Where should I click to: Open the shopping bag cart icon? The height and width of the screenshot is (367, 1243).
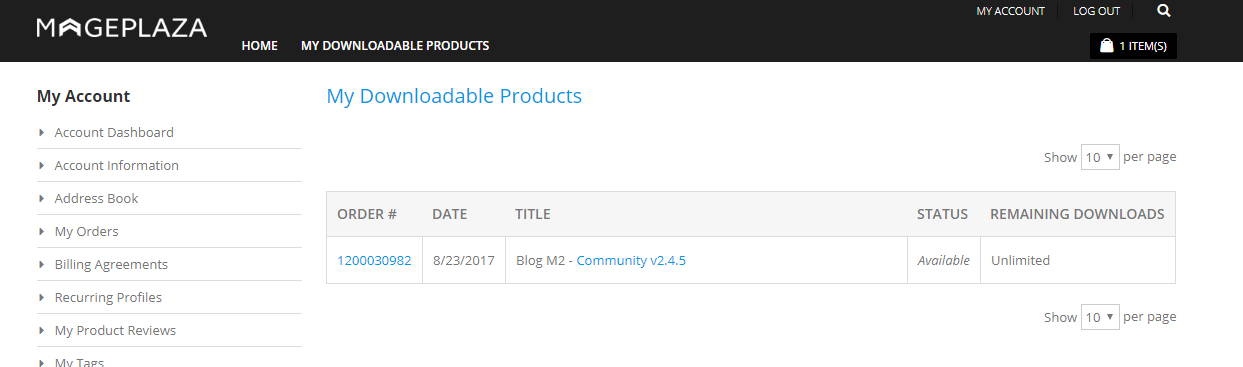(x=1106, y=45)
